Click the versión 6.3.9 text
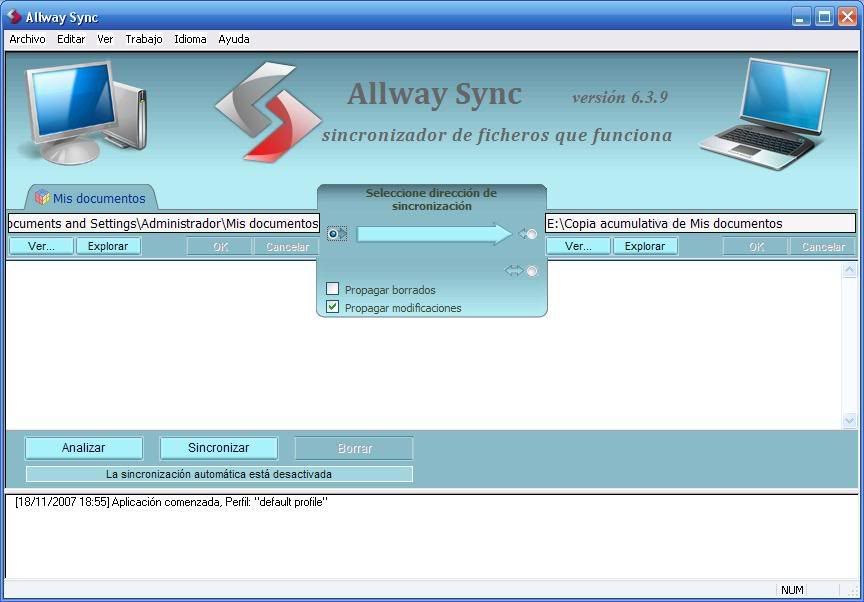This screenshot has height=602, width=864. coord(620,97)
